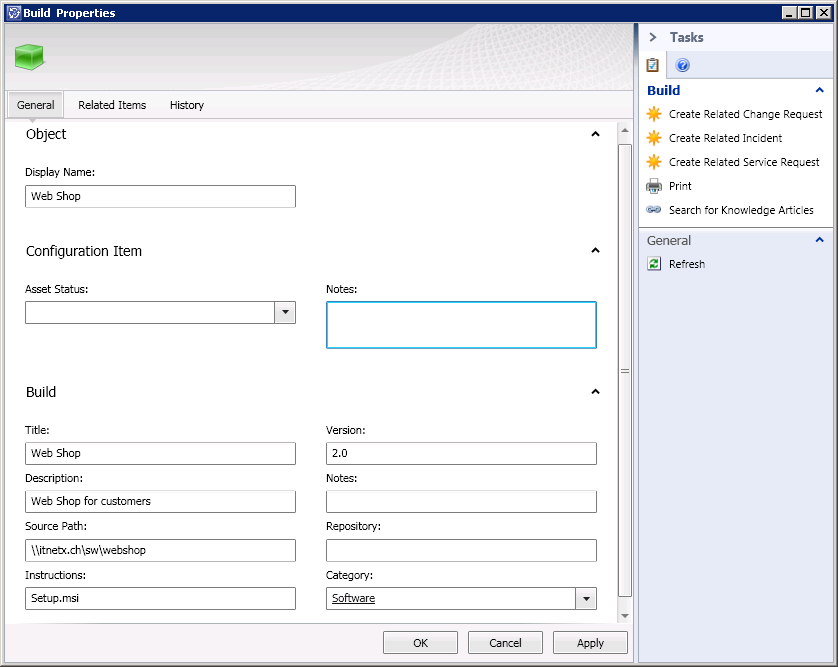838x667 pixels.
Task: Click the Print printer icon
Action: point(654,186)
